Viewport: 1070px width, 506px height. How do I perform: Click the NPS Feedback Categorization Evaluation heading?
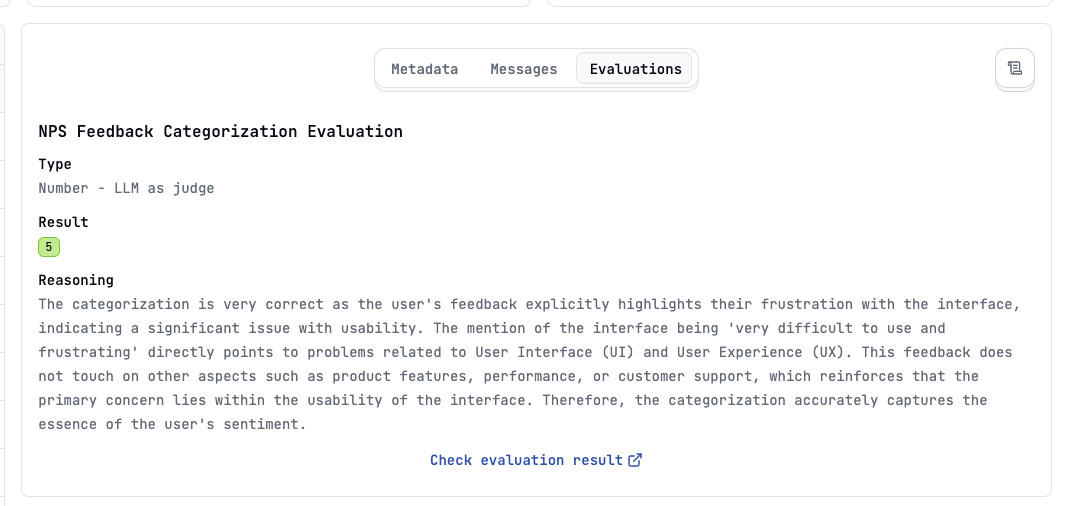[220, 132]
